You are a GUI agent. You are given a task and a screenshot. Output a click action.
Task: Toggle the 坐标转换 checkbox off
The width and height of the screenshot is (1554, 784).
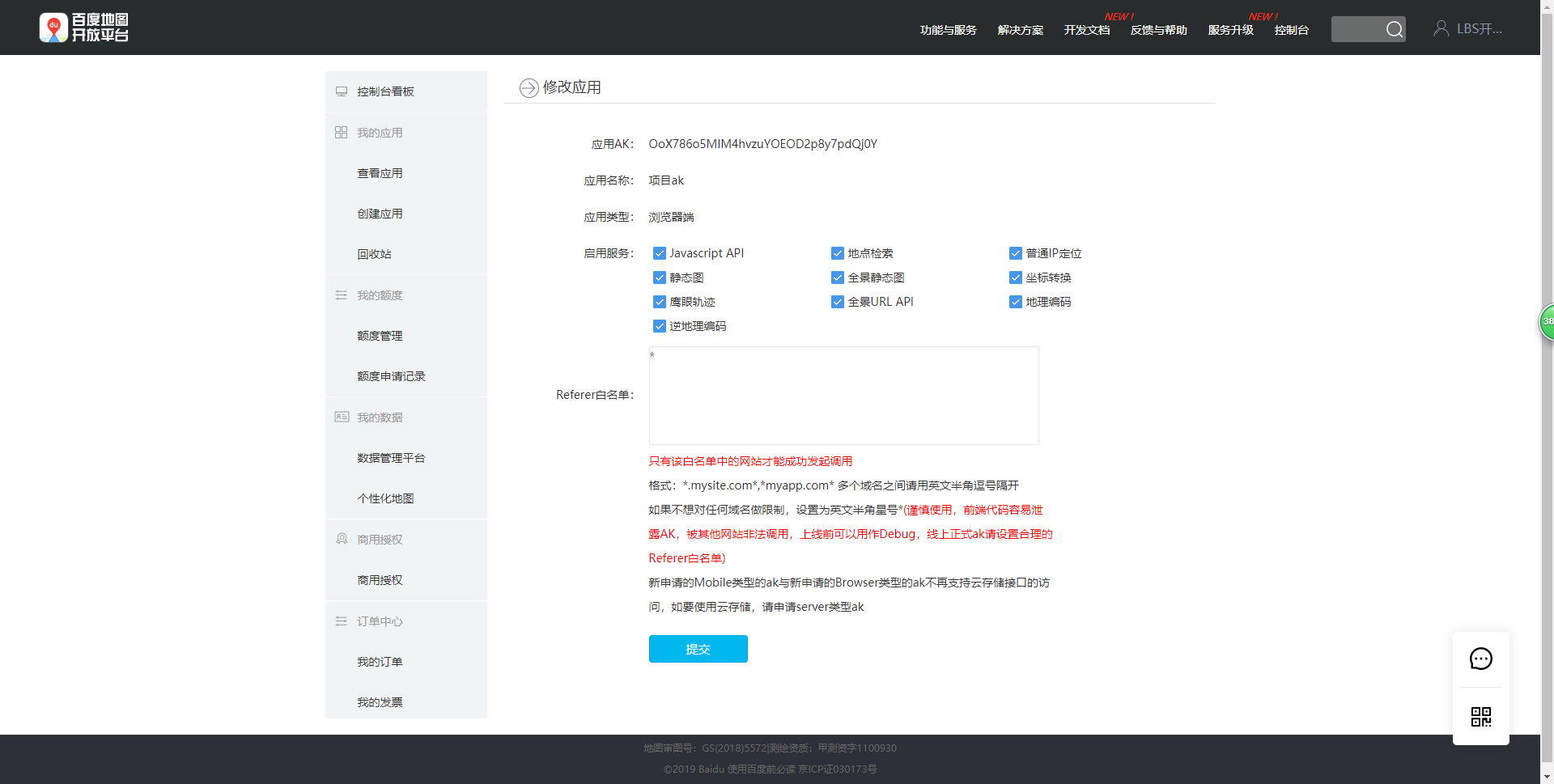[1016, 278]
